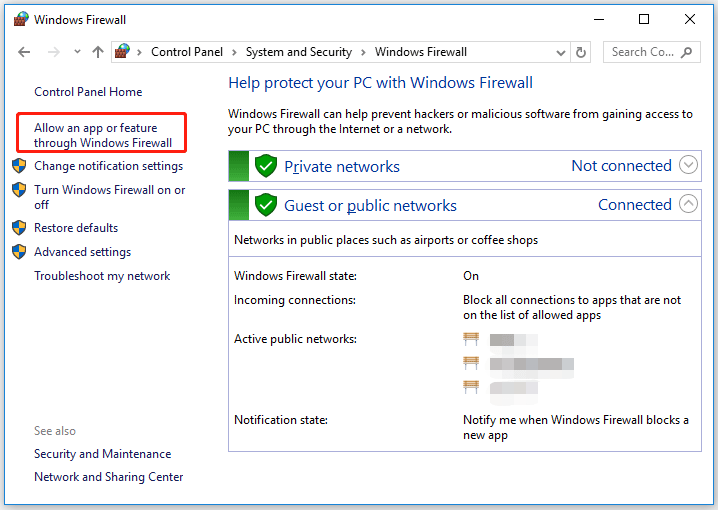Select Windows Firewall breadcrumb
The image size is (718, 510).
click(x=420, y=52)
